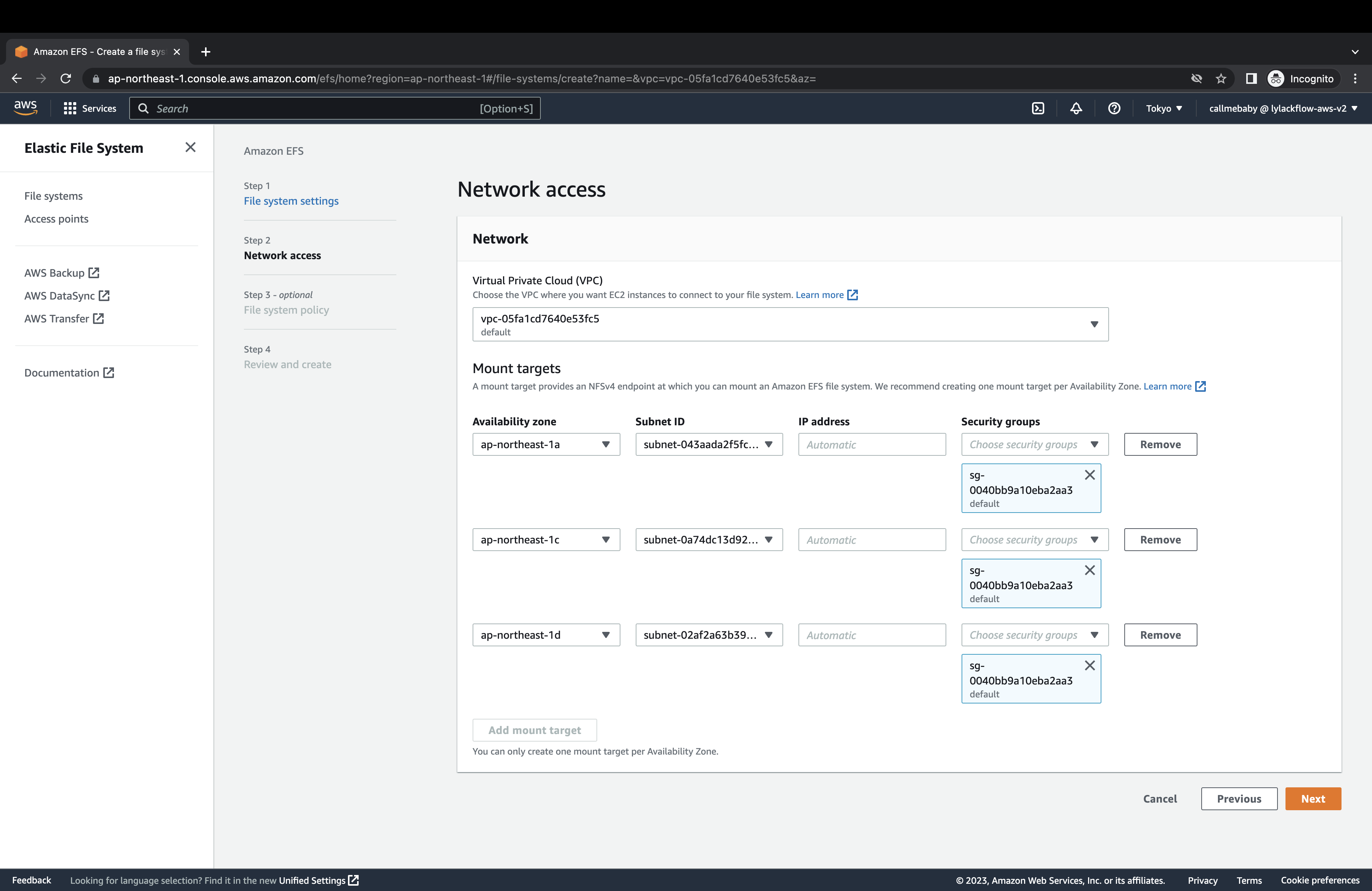1372x891 pixels.
Task: Open AWS home via the aws logo
Action: [x=26, y=108]
